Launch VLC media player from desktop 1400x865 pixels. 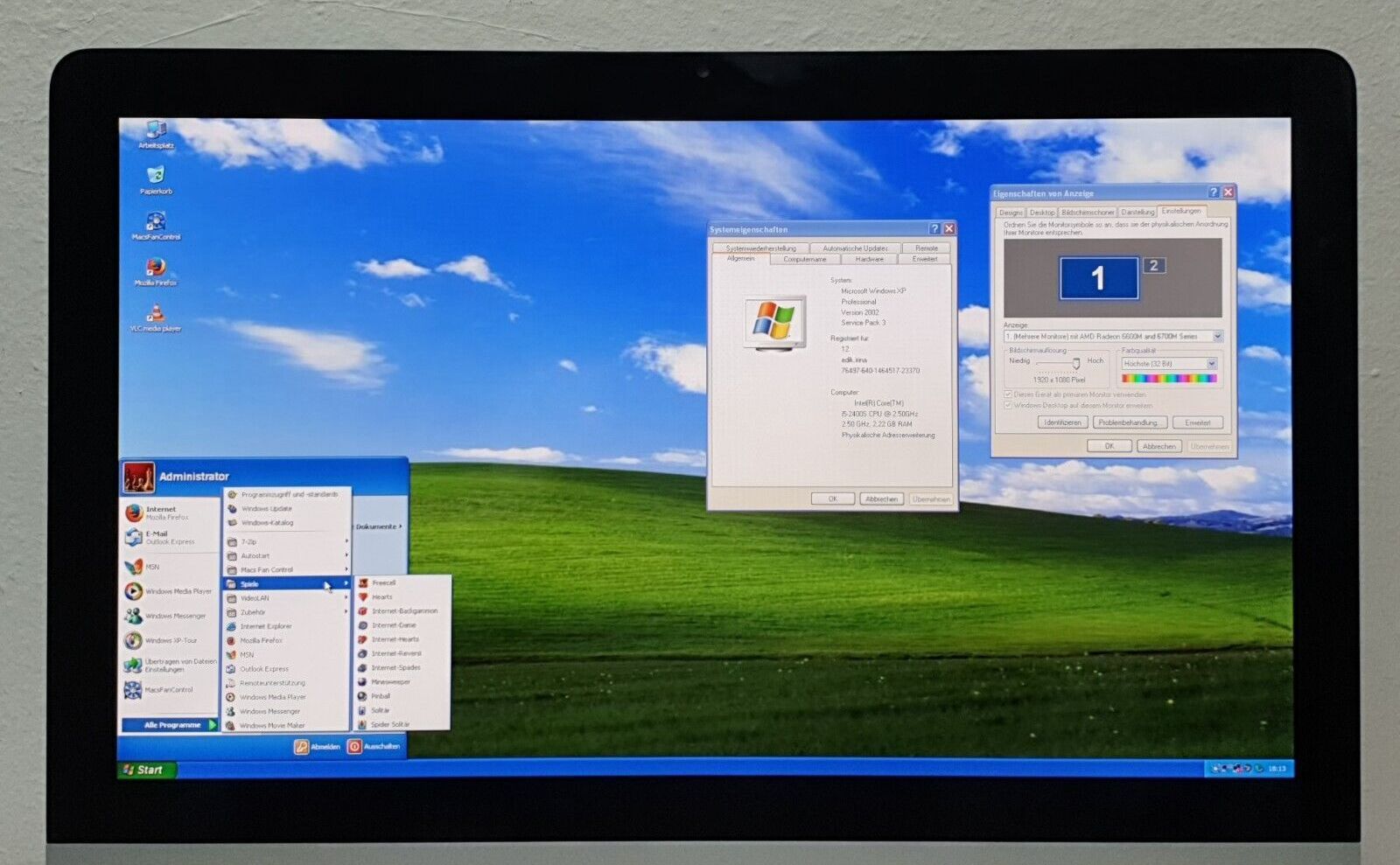pos(156,315)
